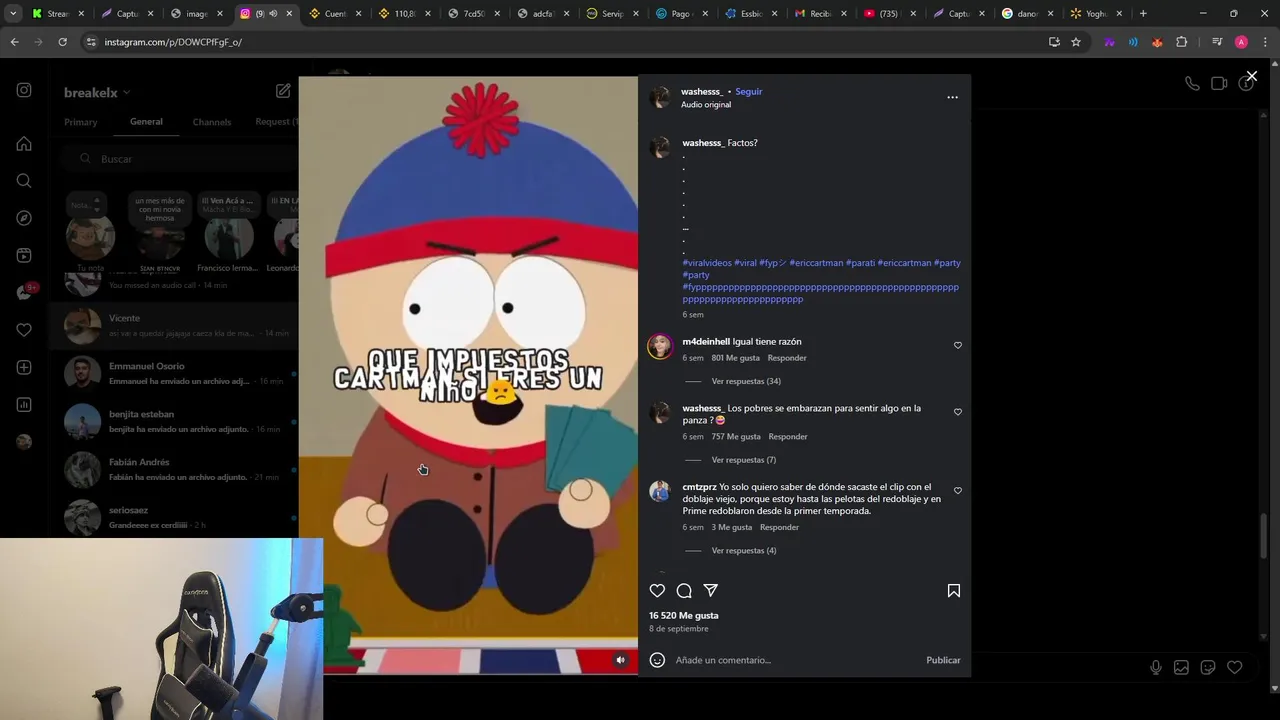Reload the page in the browser
1280x720 pixels.
[x=62, y=42]
